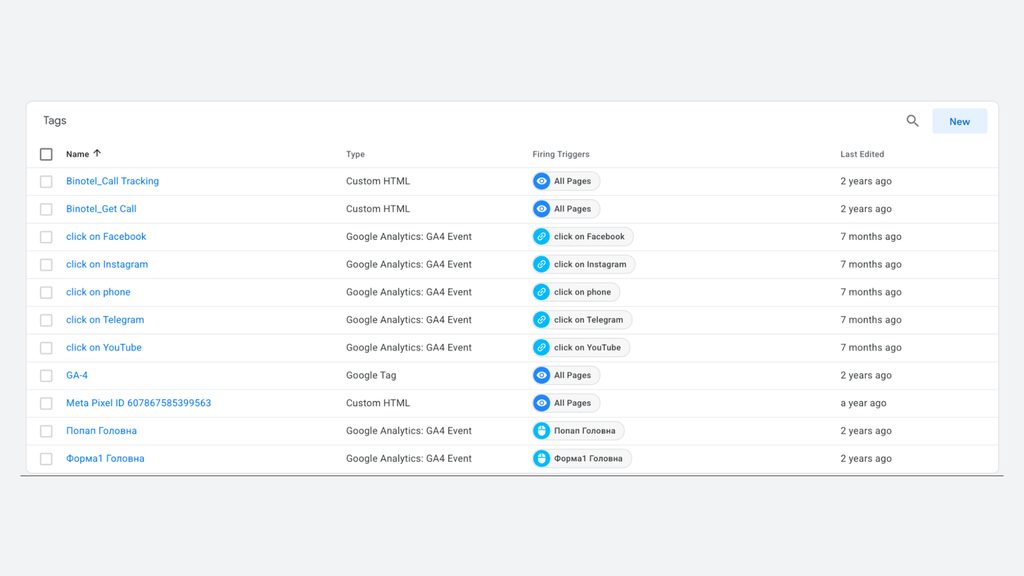Check the click on YouTube row checkbox
The height and width of the screenshot is (576, 1024).
[46, 348]
